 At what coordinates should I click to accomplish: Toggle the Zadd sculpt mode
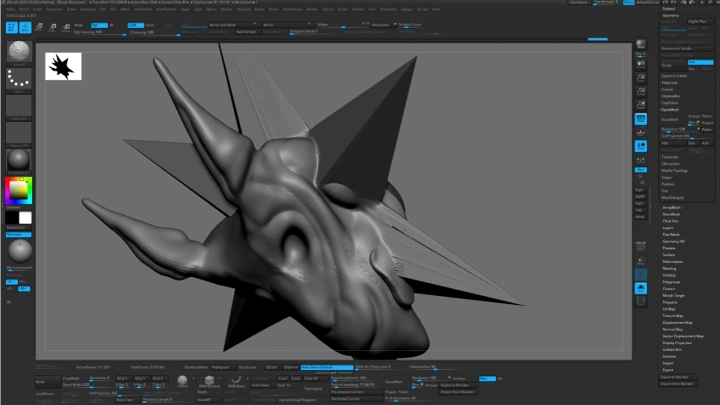(135, 25)
